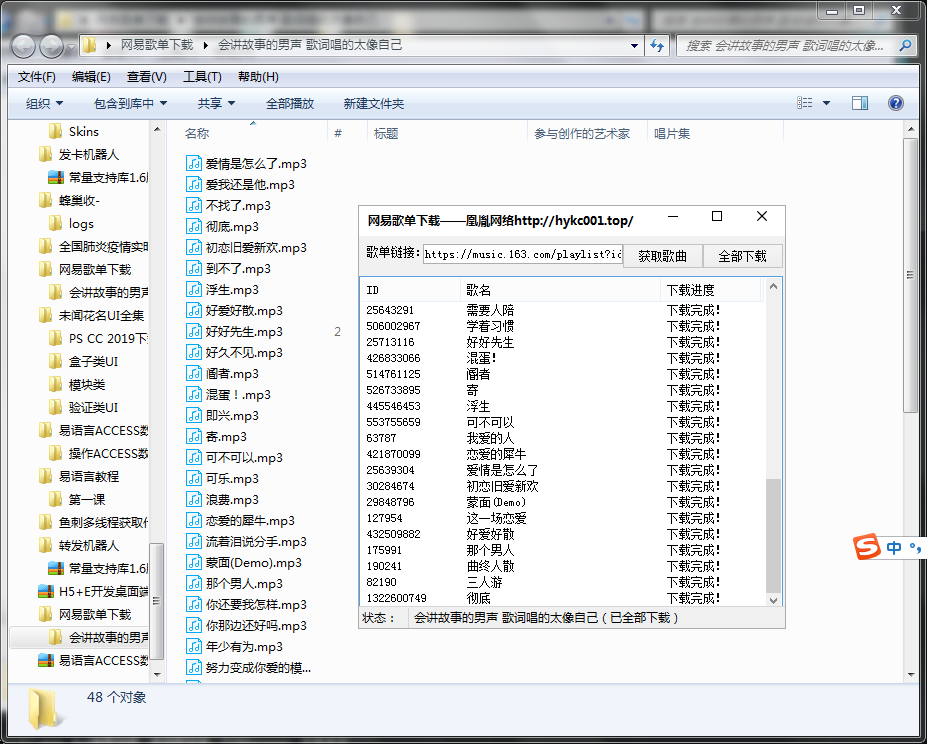
Task: Select the Skins folder in tree
Action: pyautogui.click(x=73, y=131)
